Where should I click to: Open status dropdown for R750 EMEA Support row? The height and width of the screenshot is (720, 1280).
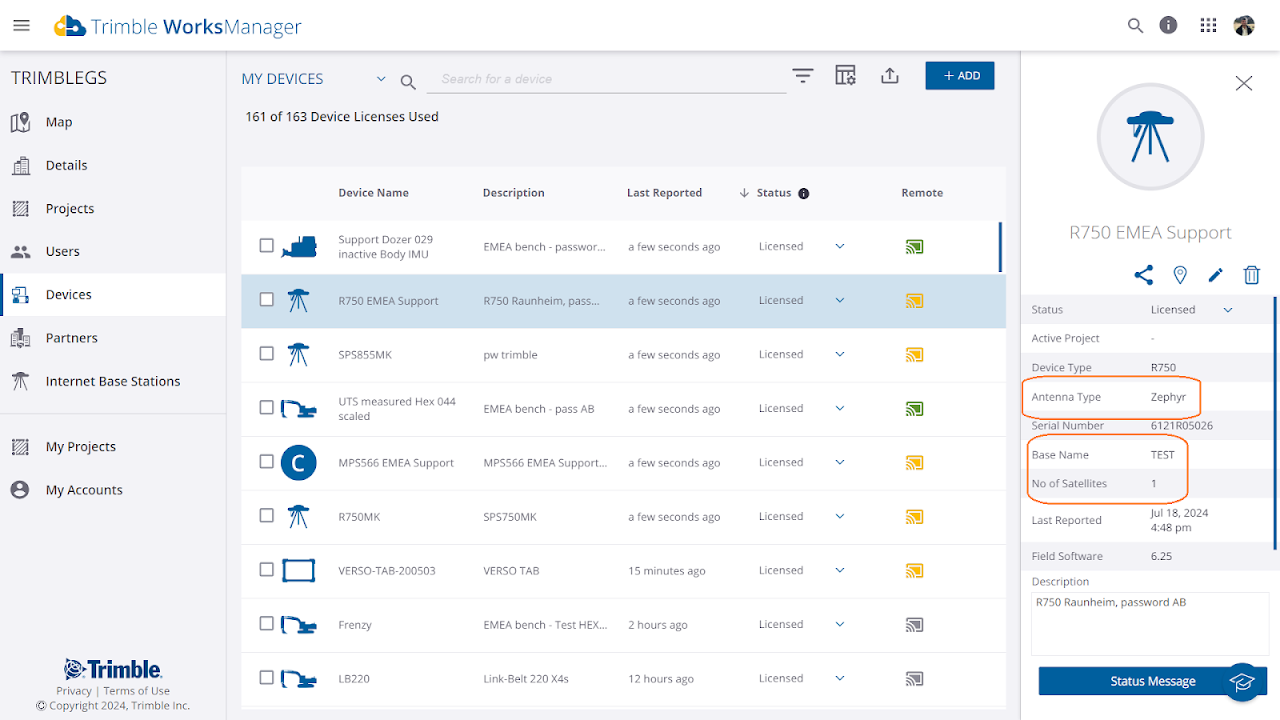pyautogui.click(x=840, y=300)
